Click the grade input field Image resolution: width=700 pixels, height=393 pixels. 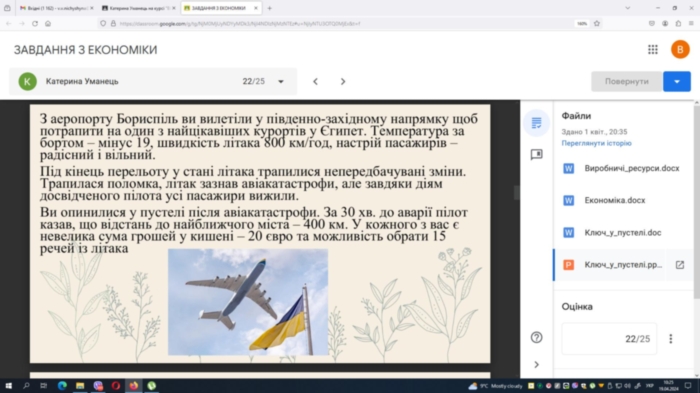pyautogui.click(x=609, y=339)
